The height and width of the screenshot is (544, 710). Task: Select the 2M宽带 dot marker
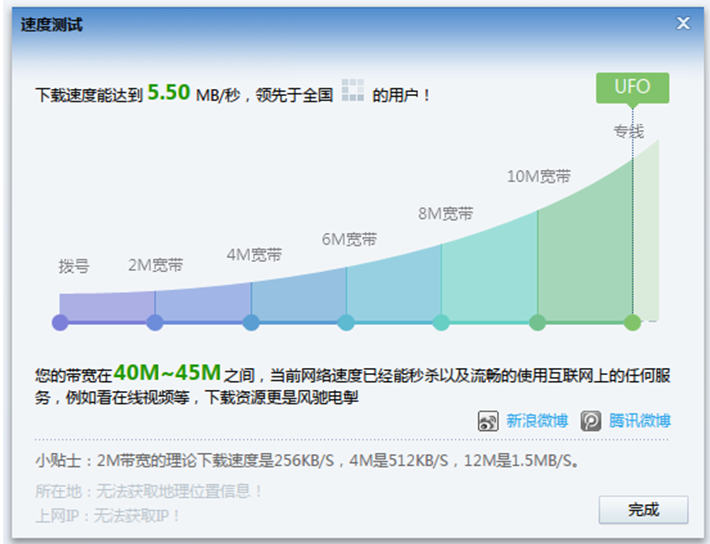click(155, 322)
